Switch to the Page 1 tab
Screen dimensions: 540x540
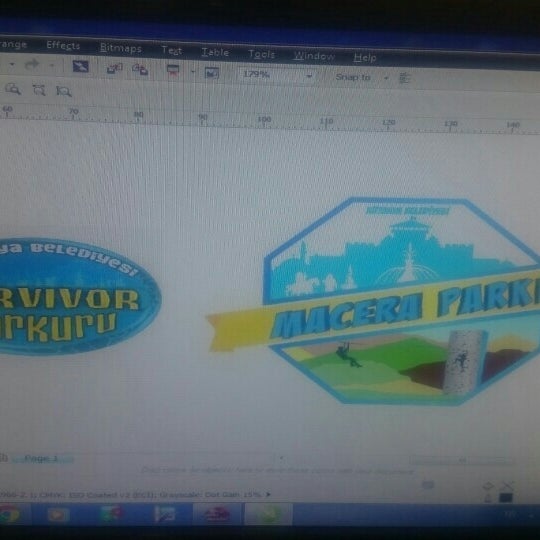click(x=42, y=459)
